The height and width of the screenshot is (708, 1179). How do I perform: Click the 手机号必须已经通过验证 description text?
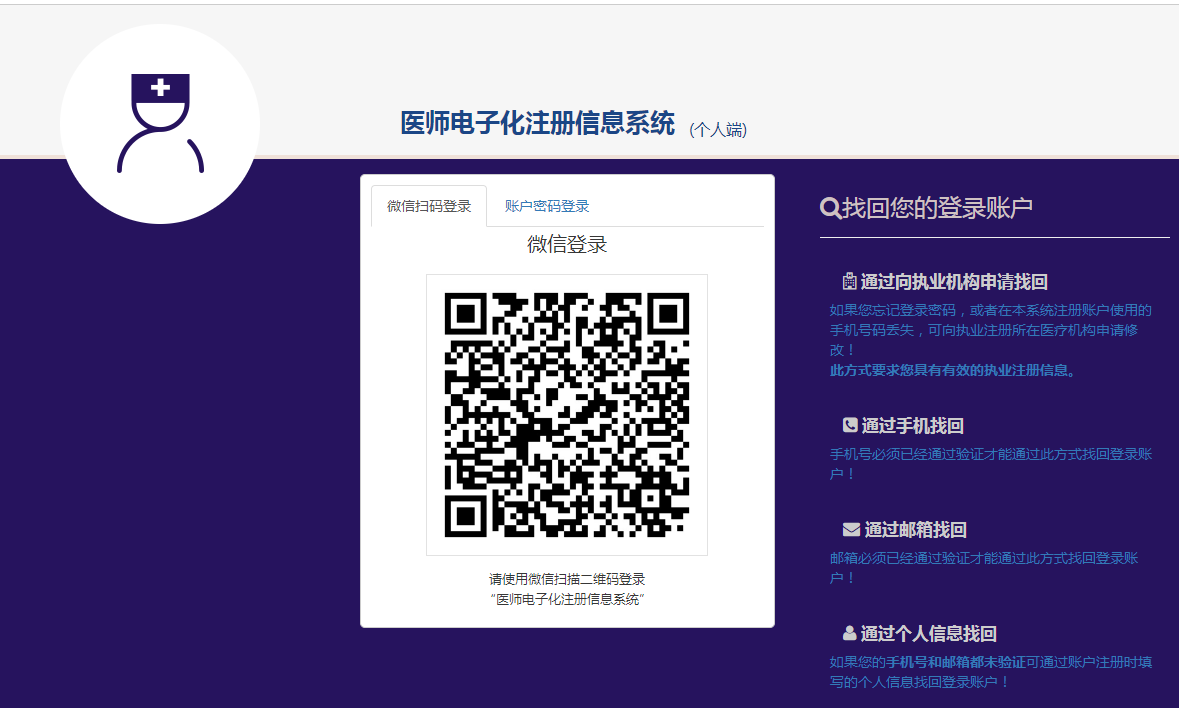click(990, 454)
